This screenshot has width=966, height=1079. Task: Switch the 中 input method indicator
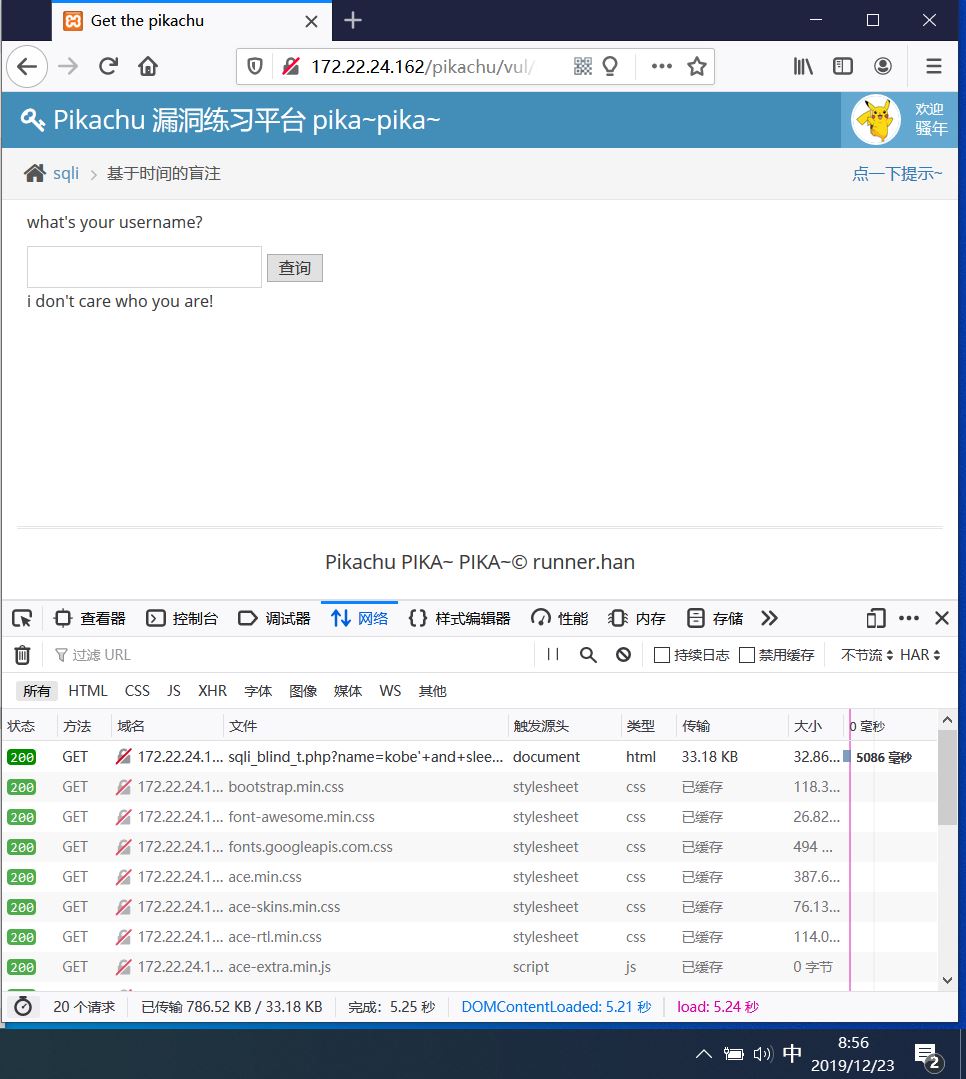tap(792, 1054)
